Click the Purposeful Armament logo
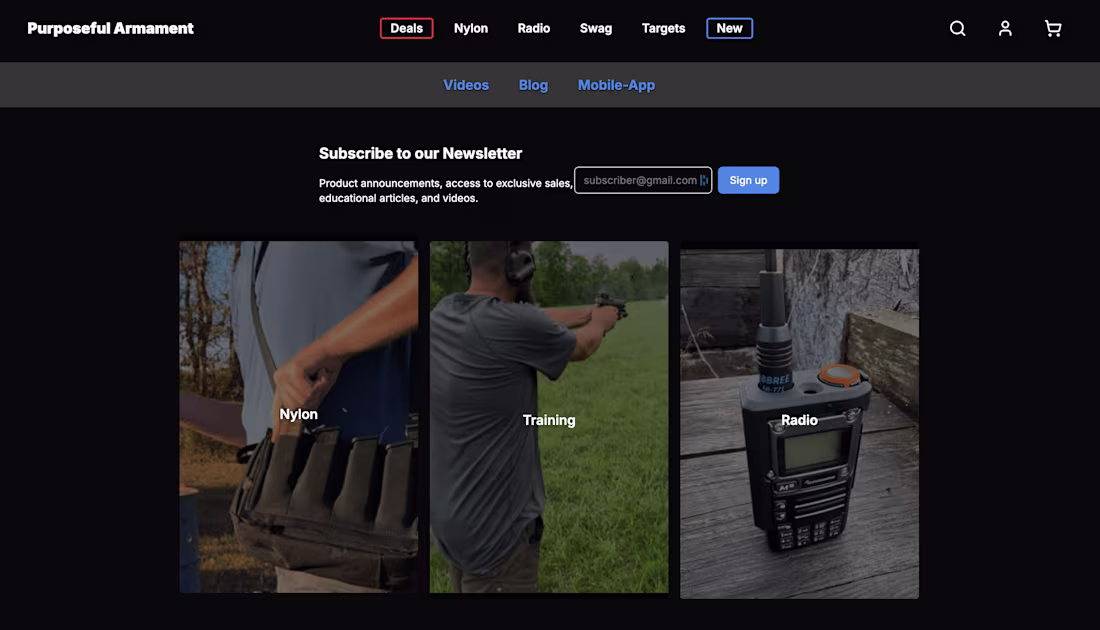 pos(110,28)
